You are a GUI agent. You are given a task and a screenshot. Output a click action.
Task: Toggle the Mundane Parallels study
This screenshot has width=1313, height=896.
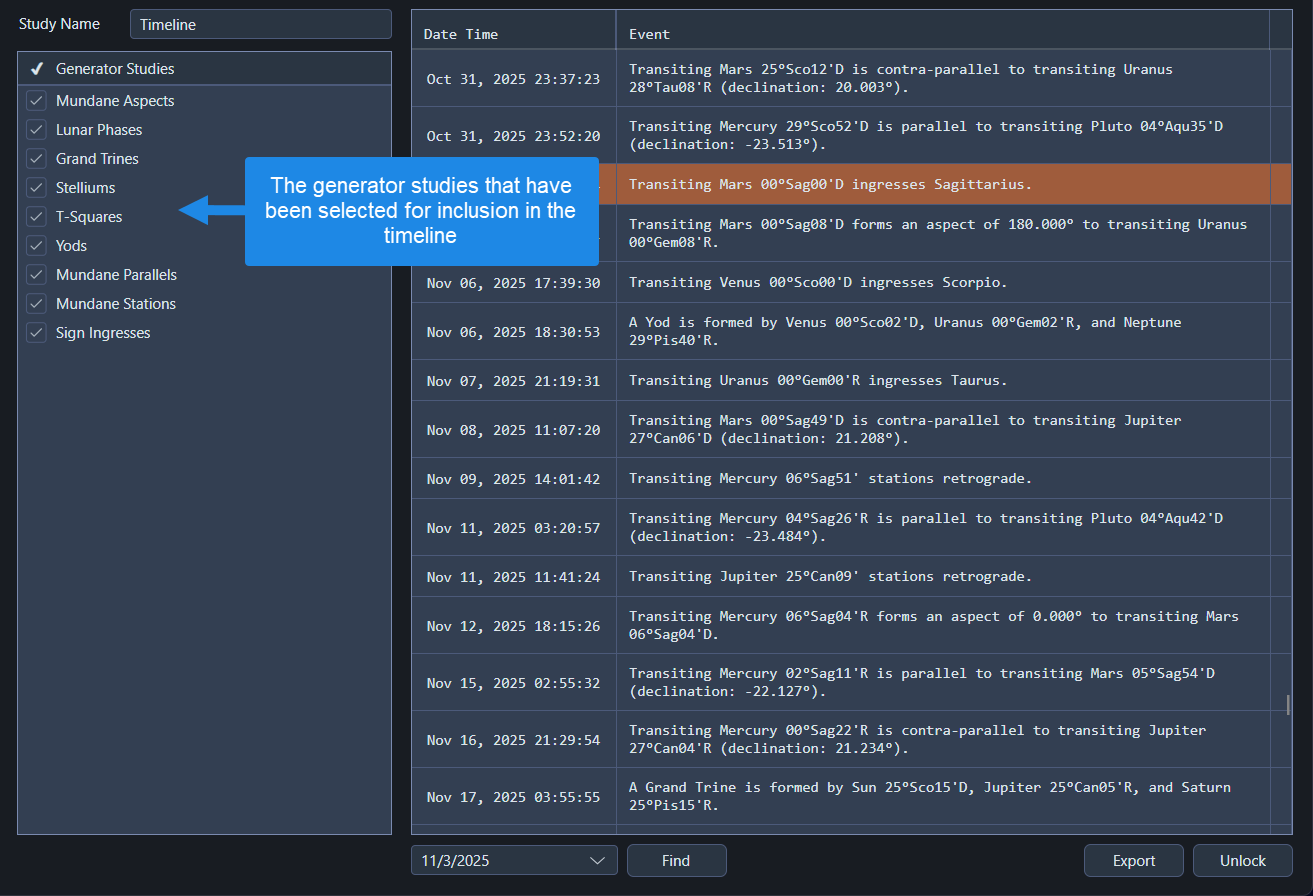[36, 274]
